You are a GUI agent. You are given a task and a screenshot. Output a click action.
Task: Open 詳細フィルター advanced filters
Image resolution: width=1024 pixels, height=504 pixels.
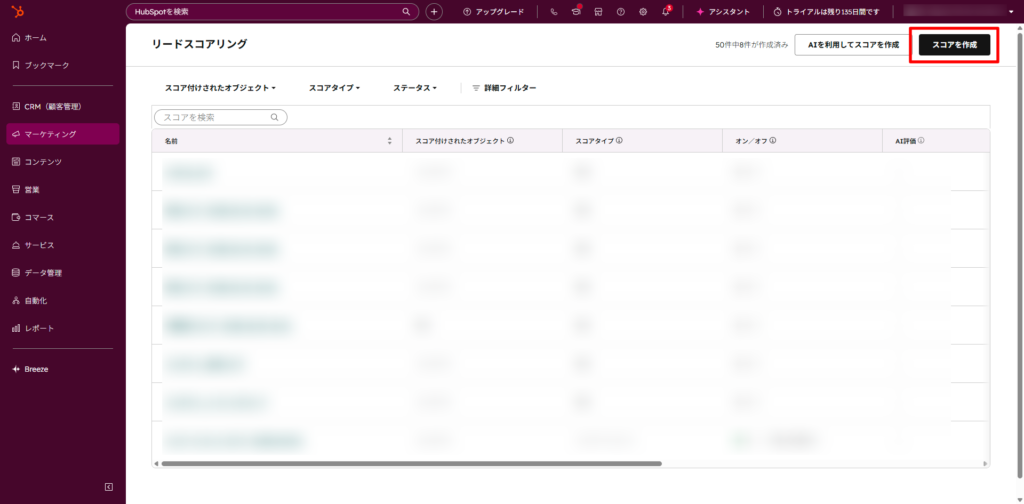pos(504,87)
